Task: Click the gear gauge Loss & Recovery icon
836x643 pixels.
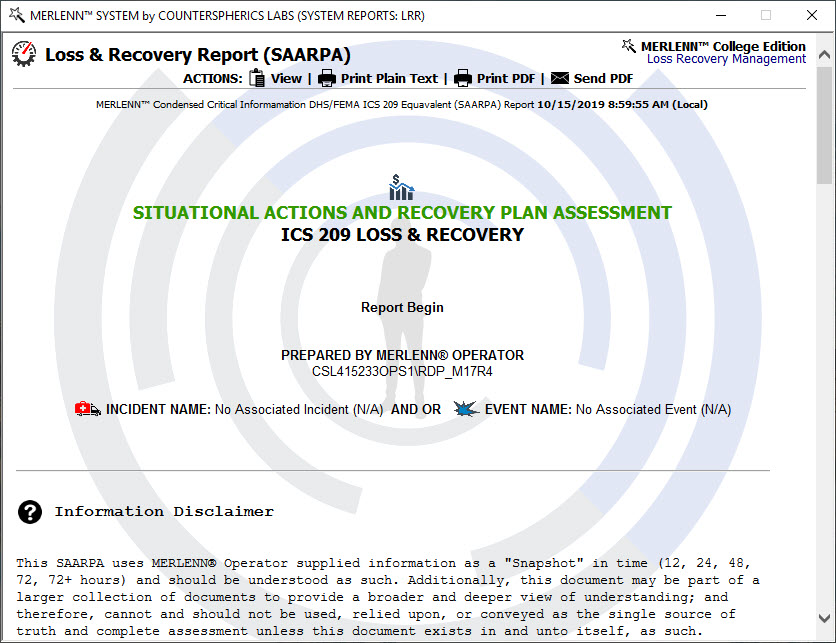Action: (x=24, y=54)
